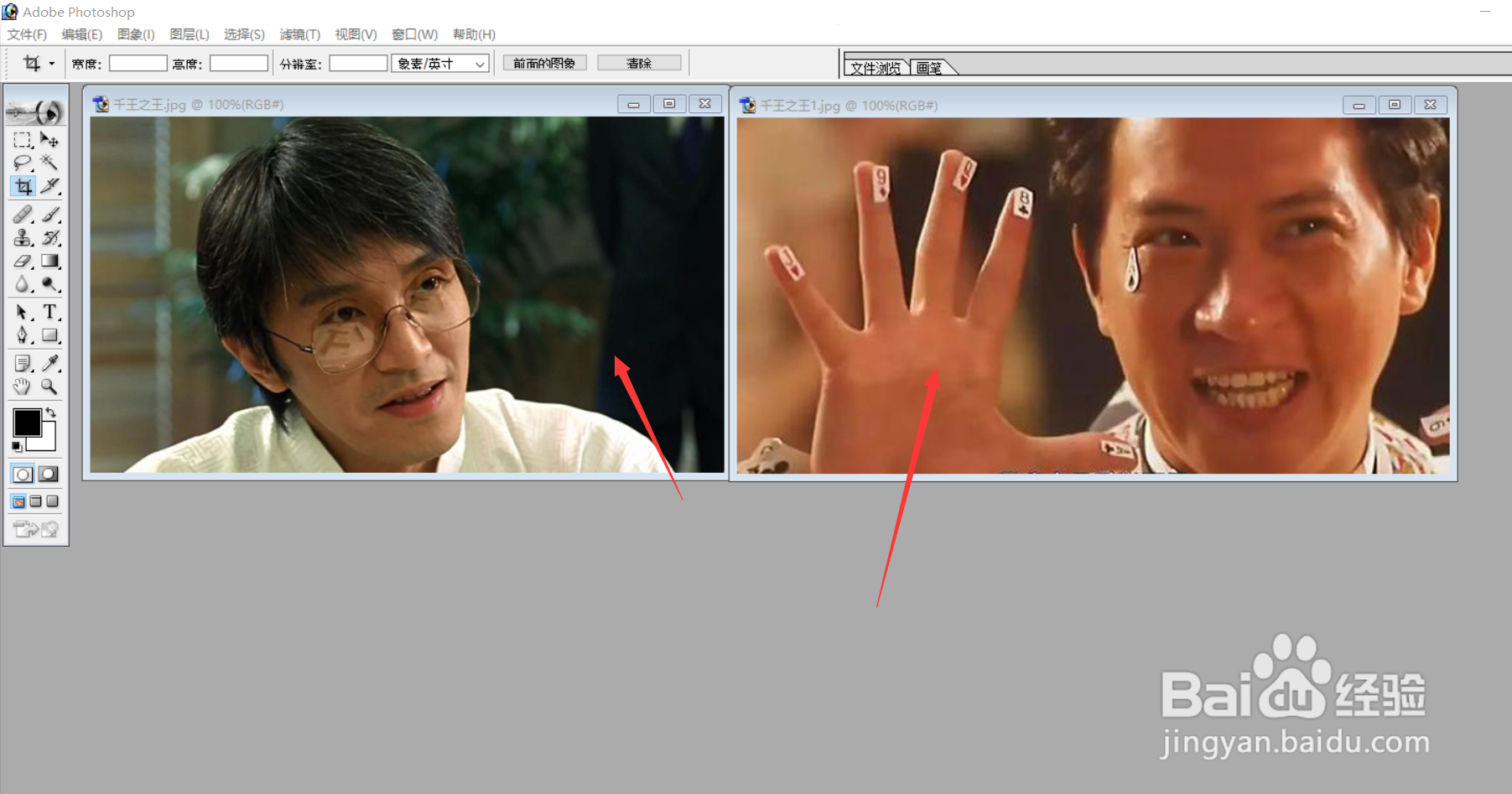Select the Eyedropper tool
This screenshot has width=1512, height=794.
pos(49,363)
